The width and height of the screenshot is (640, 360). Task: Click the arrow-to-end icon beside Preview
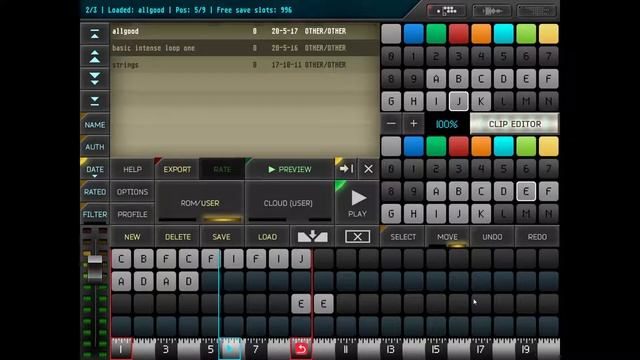[x=346, y=169]
